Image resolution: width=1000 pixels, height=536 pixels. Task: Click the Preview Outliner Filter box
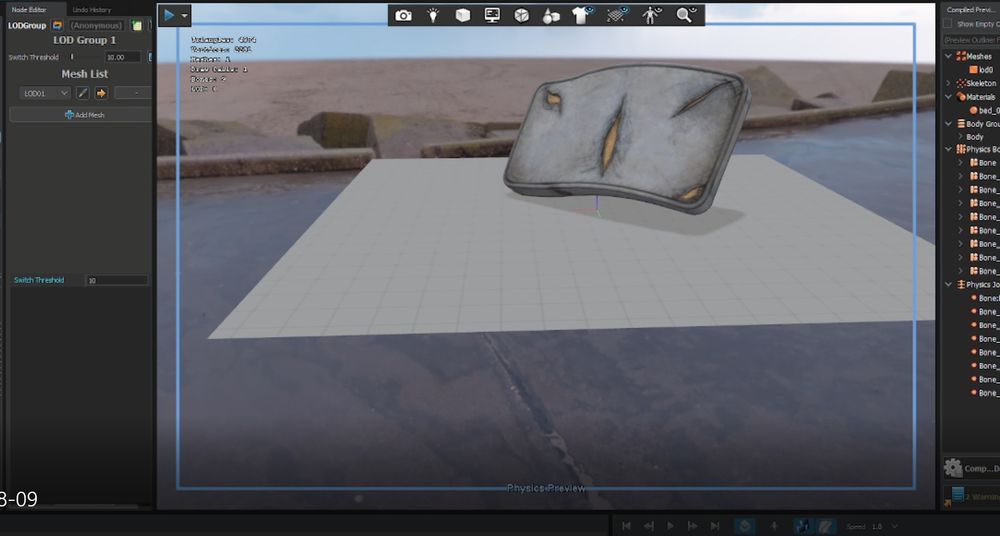(971, 40)
